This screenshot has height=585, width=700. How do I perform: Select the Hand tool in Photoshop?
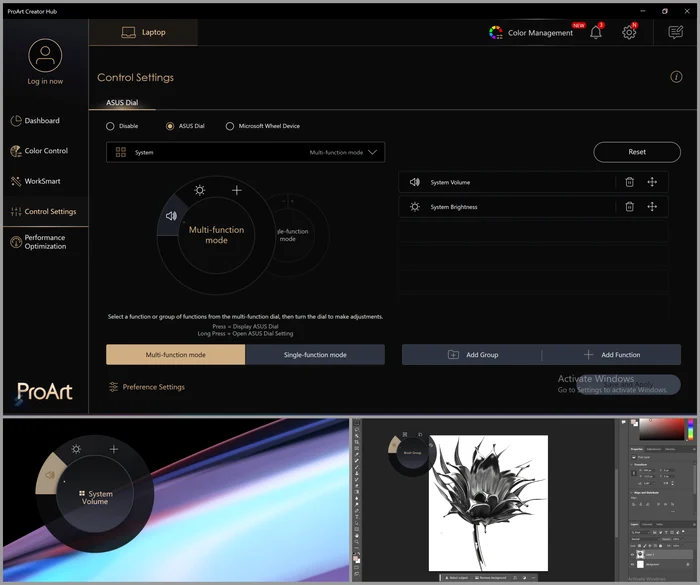pyautogui.click(x=356, y=535)
